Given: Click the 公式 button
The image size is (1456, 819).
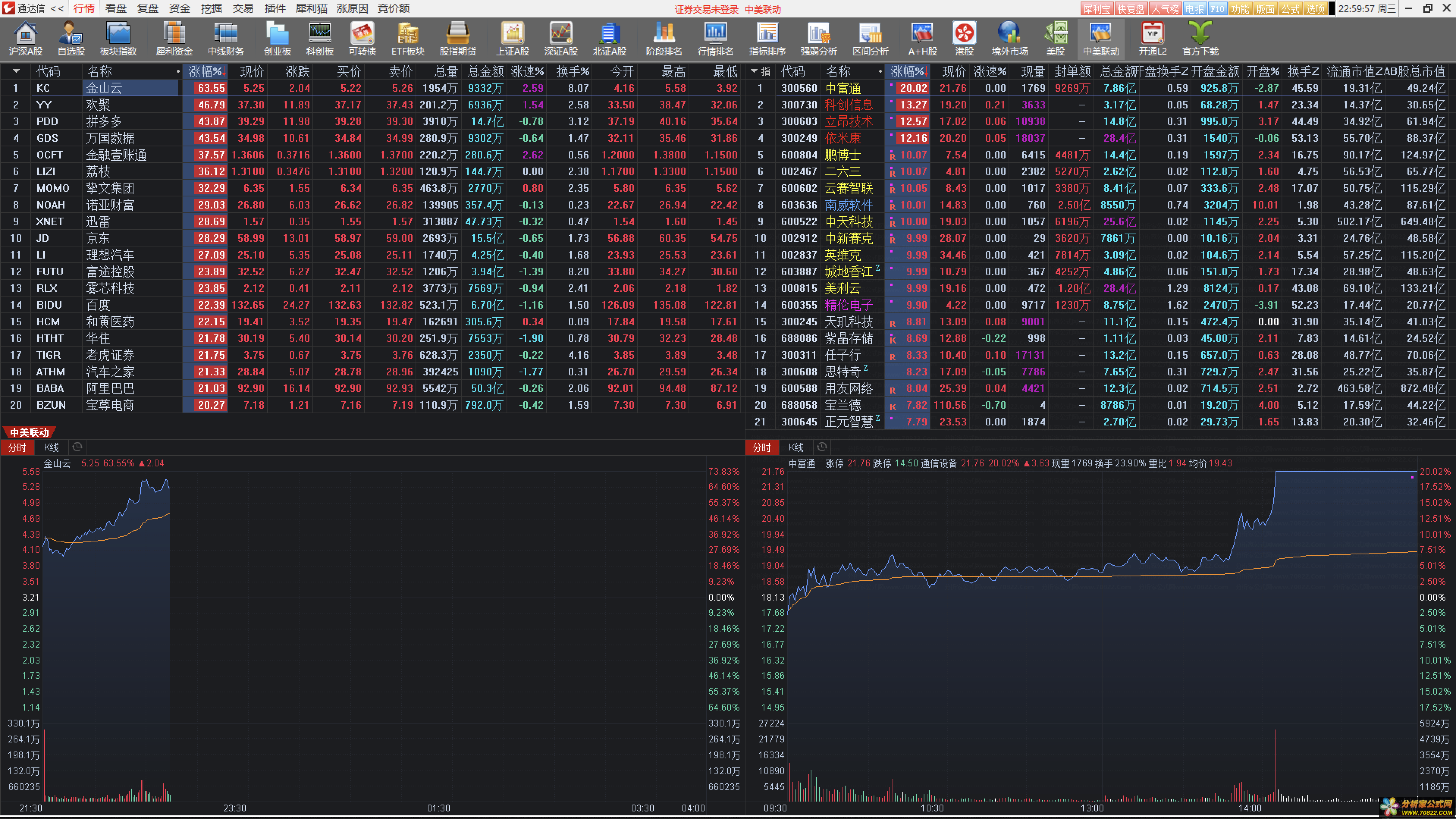Looking at the screenshot, I should pyautogui.click(x=1290, y=9).
